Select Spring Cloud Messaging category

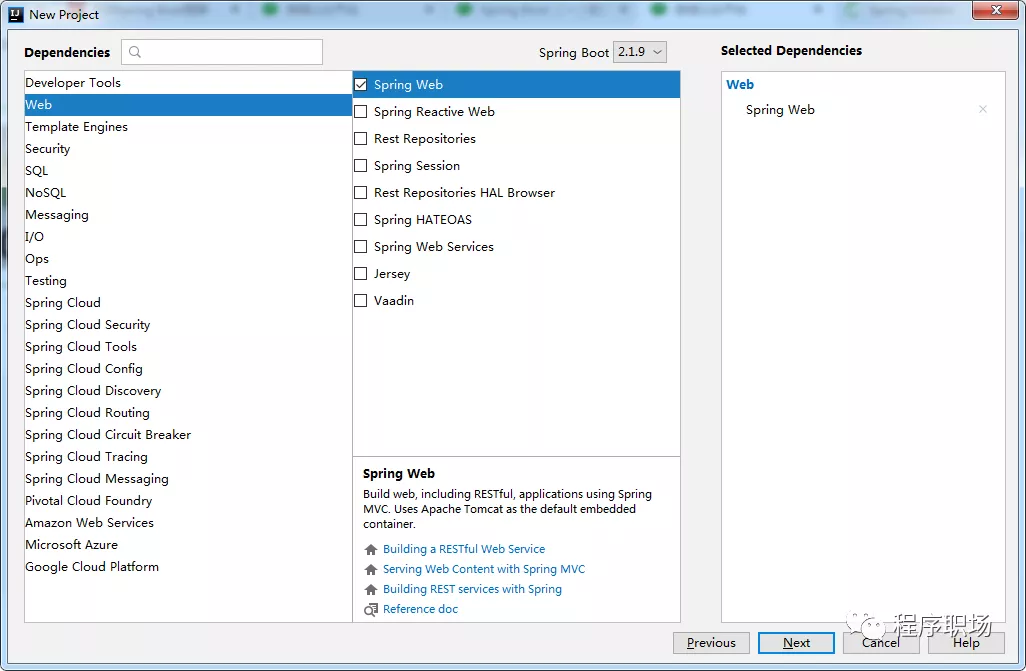188,479
